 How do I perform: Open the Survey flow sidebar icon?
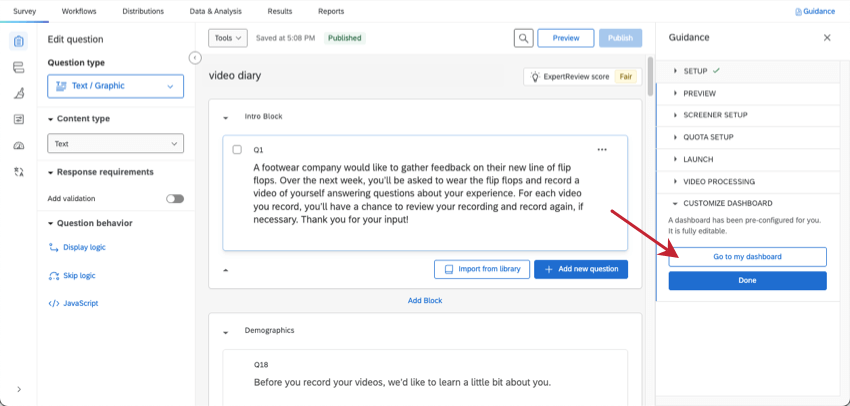pyautogui.click(x=18, y=67)
